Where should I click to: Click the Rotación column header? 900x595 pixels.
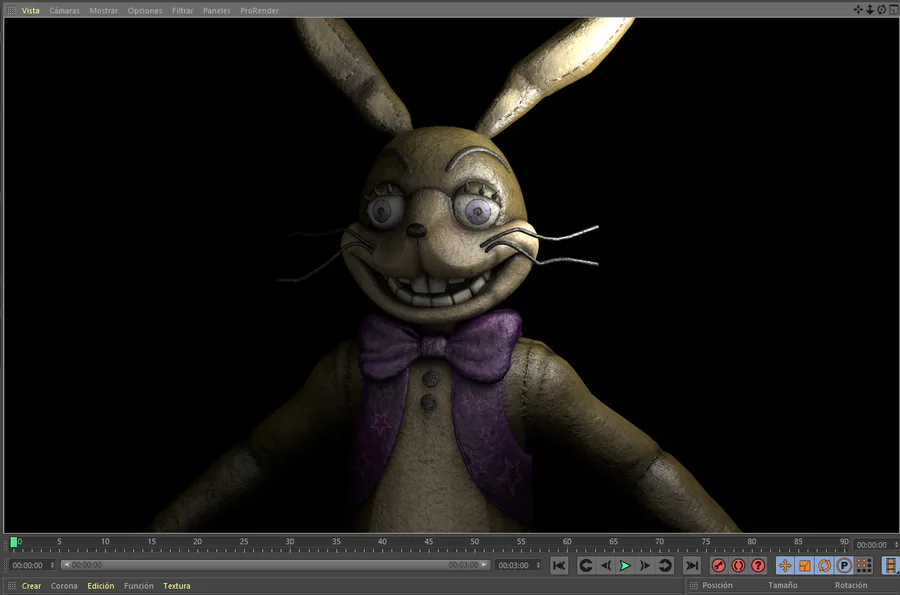pyautogui.click(x=851, y=585)
